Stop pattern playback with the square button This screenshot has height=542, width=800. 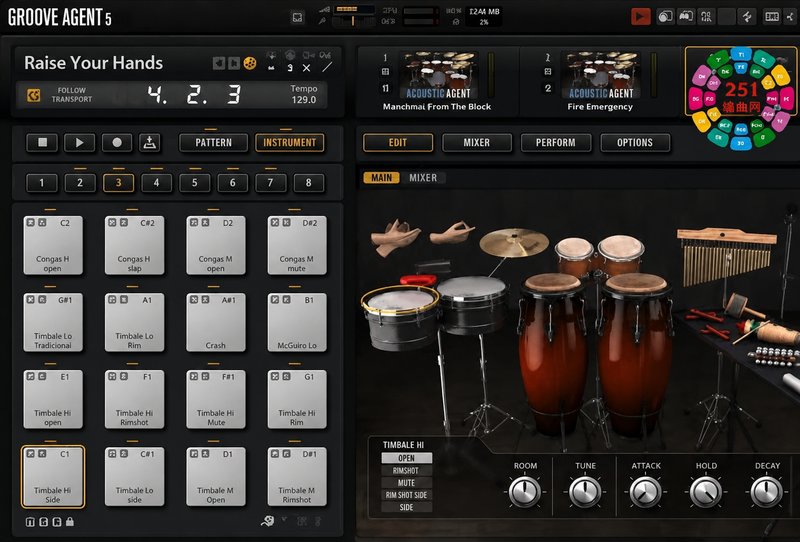tap(42, 143)
